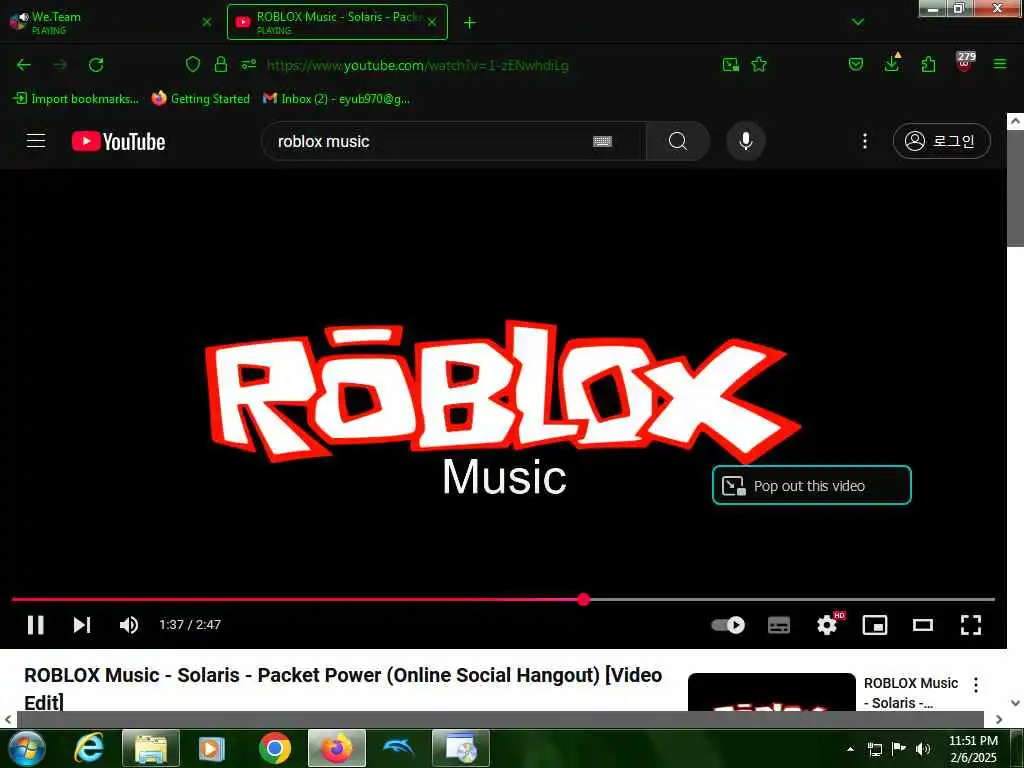The width and height of the screenshot is (1024, 768).
Task: Open system volume speaker icon
Action: (x=923, y=749)
